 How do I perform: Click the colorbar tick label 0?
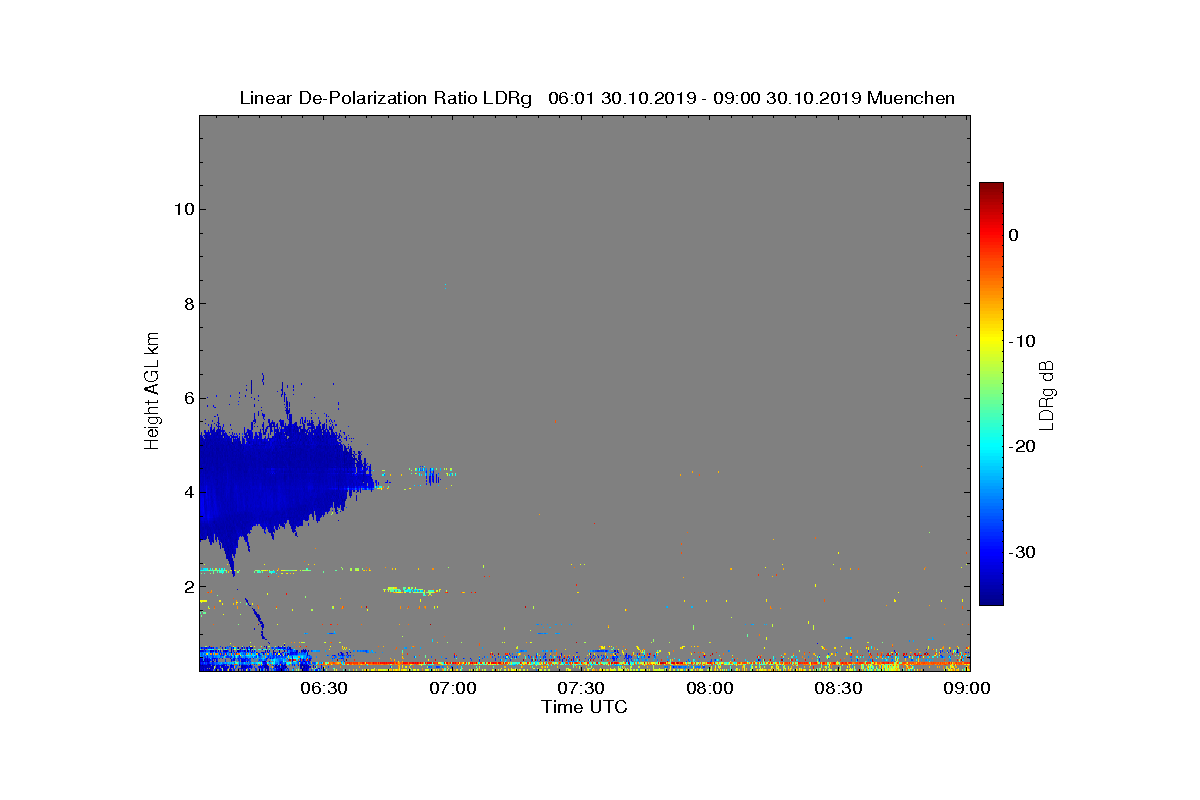pos(1013,235)
